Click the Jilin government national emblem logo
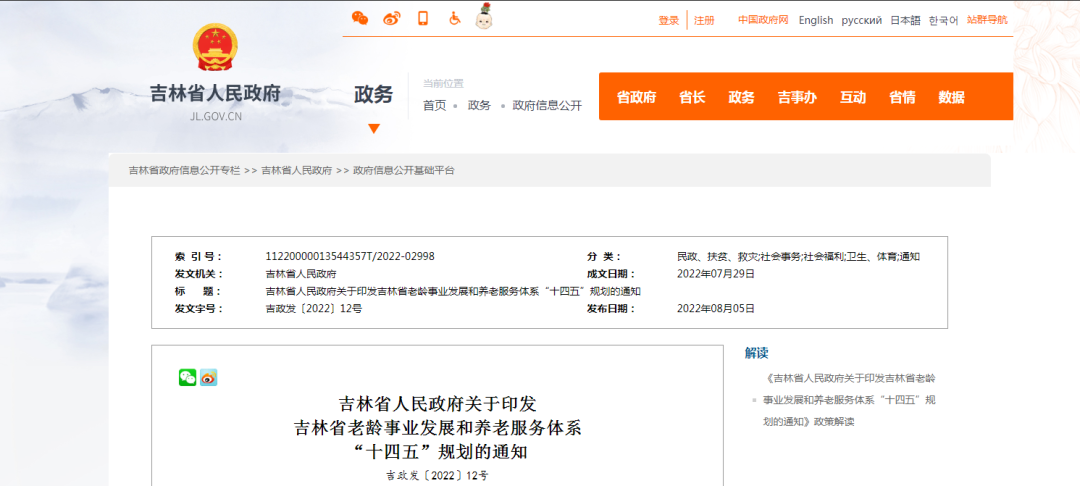 tap(215, 47)
